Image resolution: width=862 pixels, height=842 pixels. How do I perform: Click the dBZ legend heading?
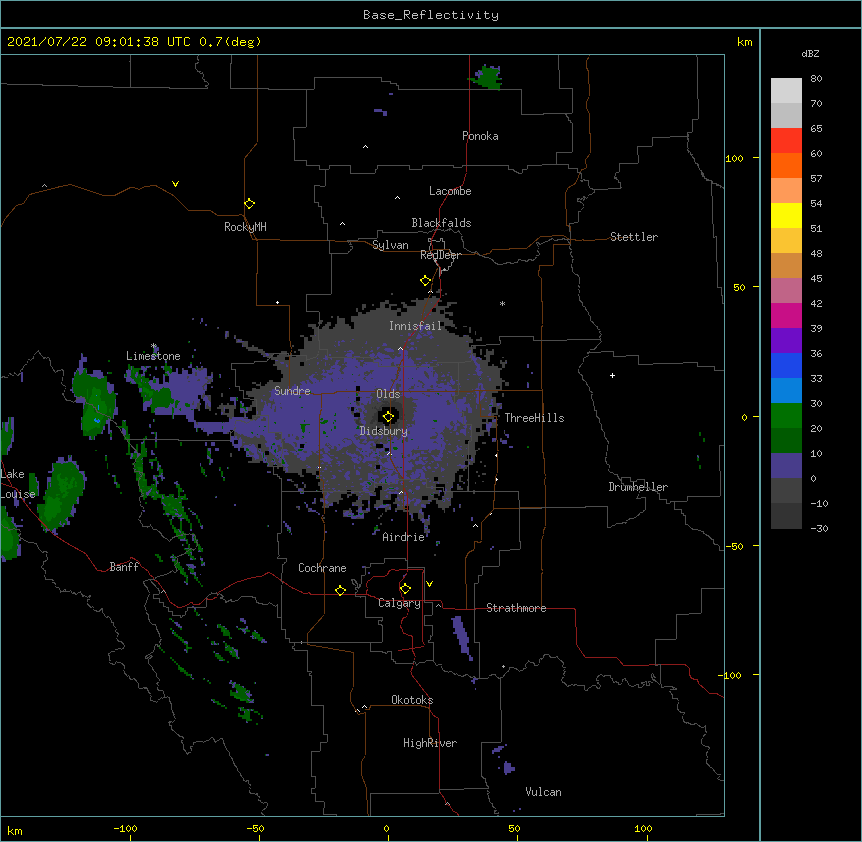pos(810,54)
